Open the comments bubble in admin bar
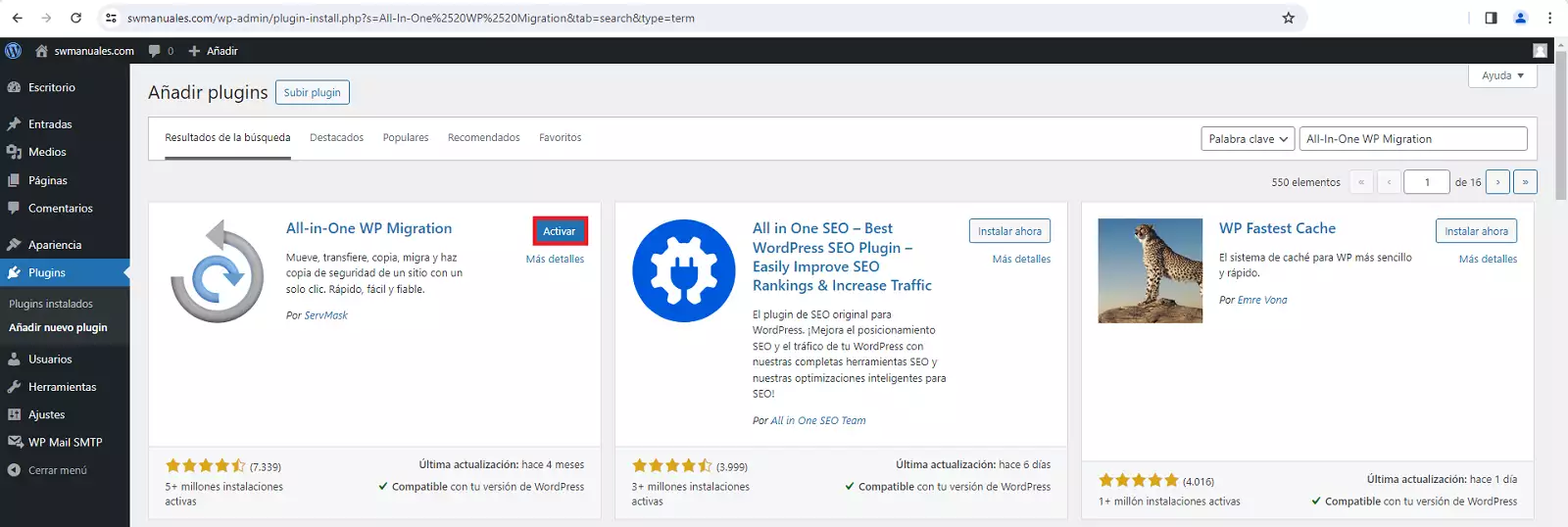Image resolution: width=1568 pixels, height=527 pixels. pyautogui.click(x=161, y=51)
